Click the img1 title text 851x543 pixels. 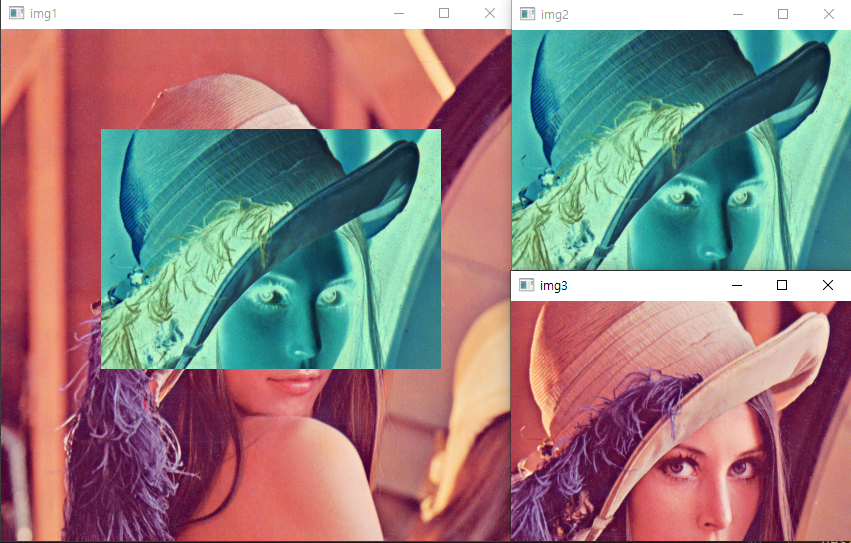click(43, 14)
